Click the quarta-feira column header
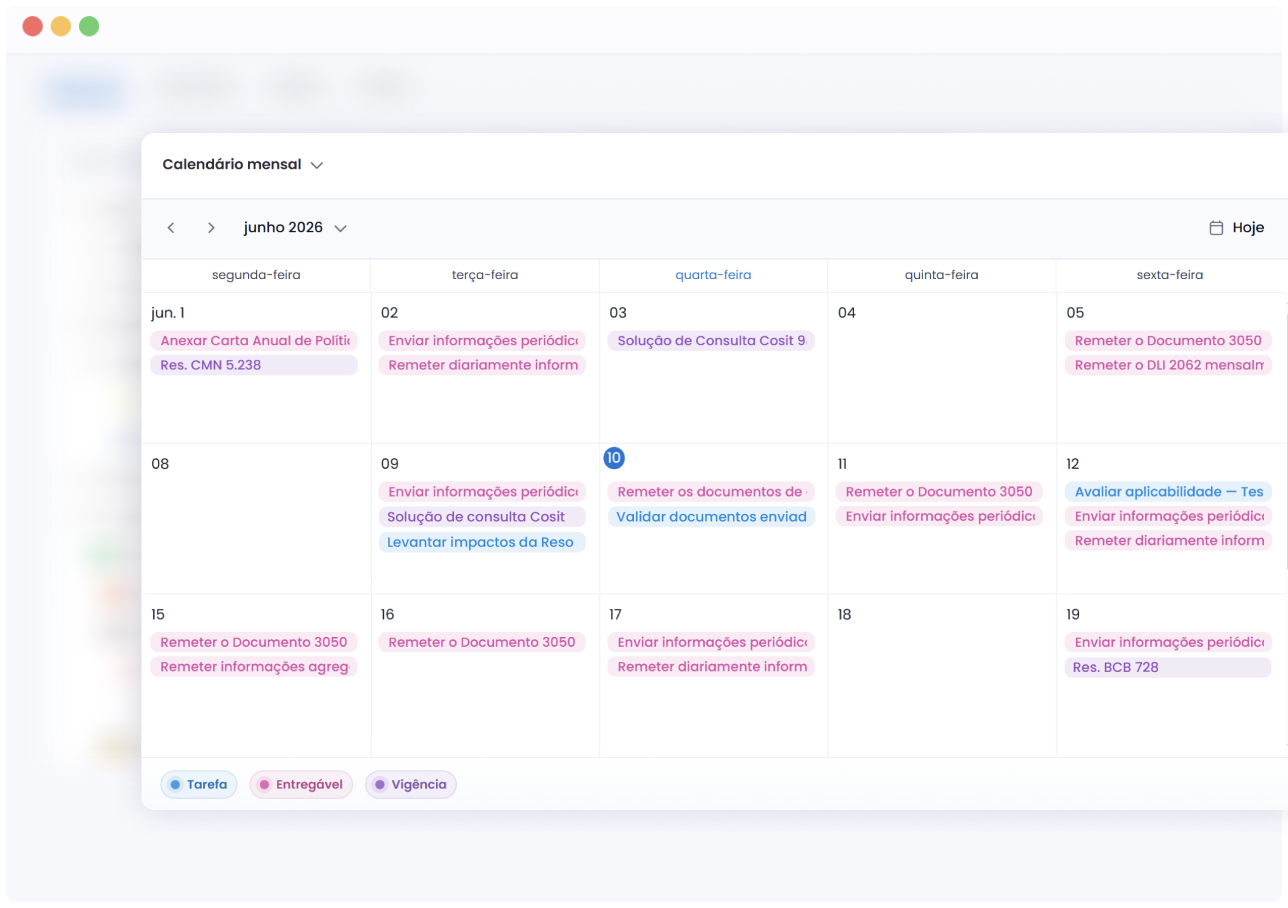 coord(713,275)
